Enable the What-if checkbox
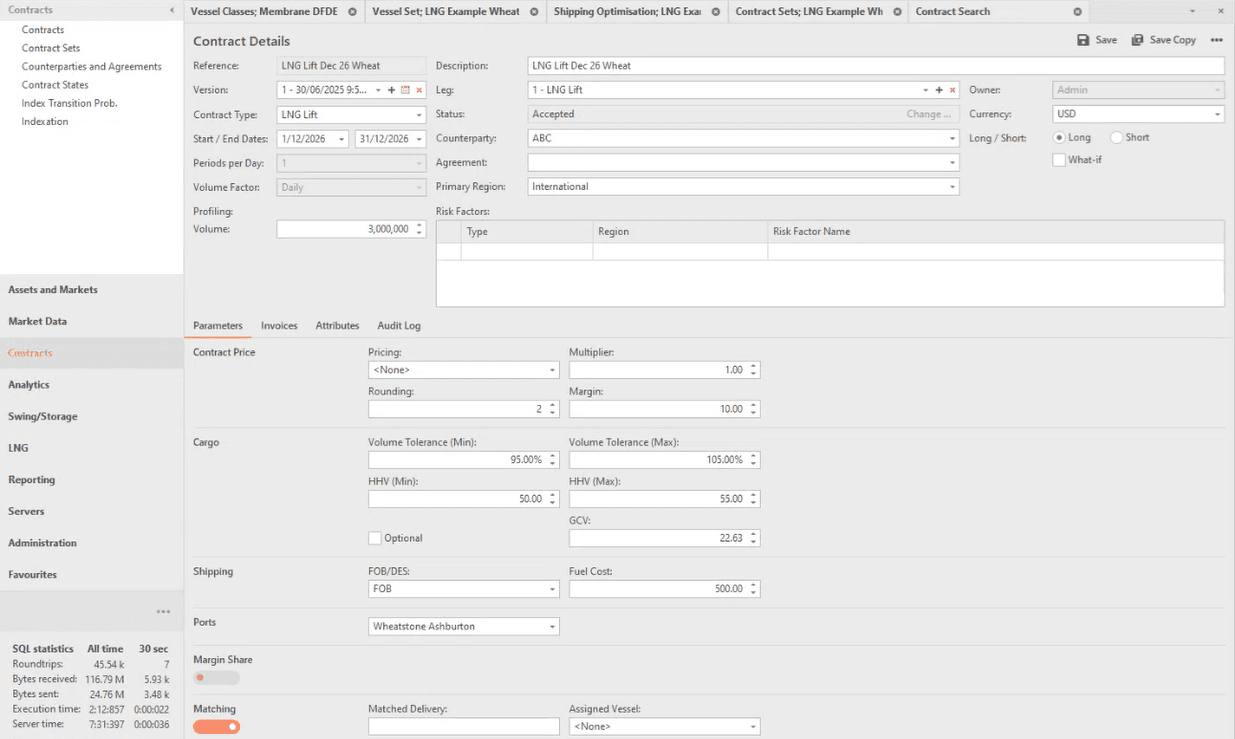The width and height of the screenshot is (1235, 739). [x=1059, y=160]
